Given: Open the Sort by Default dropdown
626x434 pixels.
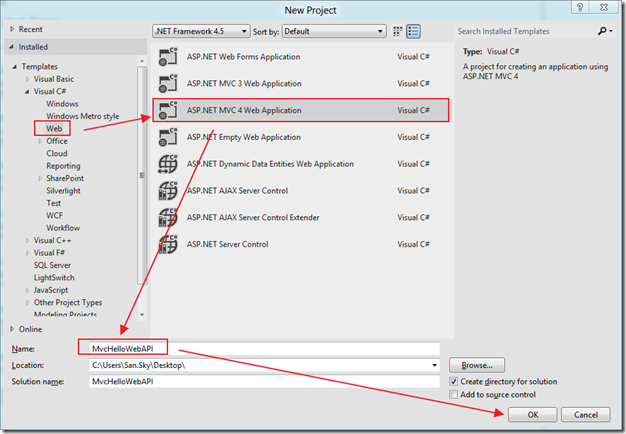Looking at the screenshot, I should (x=334, y=31).
